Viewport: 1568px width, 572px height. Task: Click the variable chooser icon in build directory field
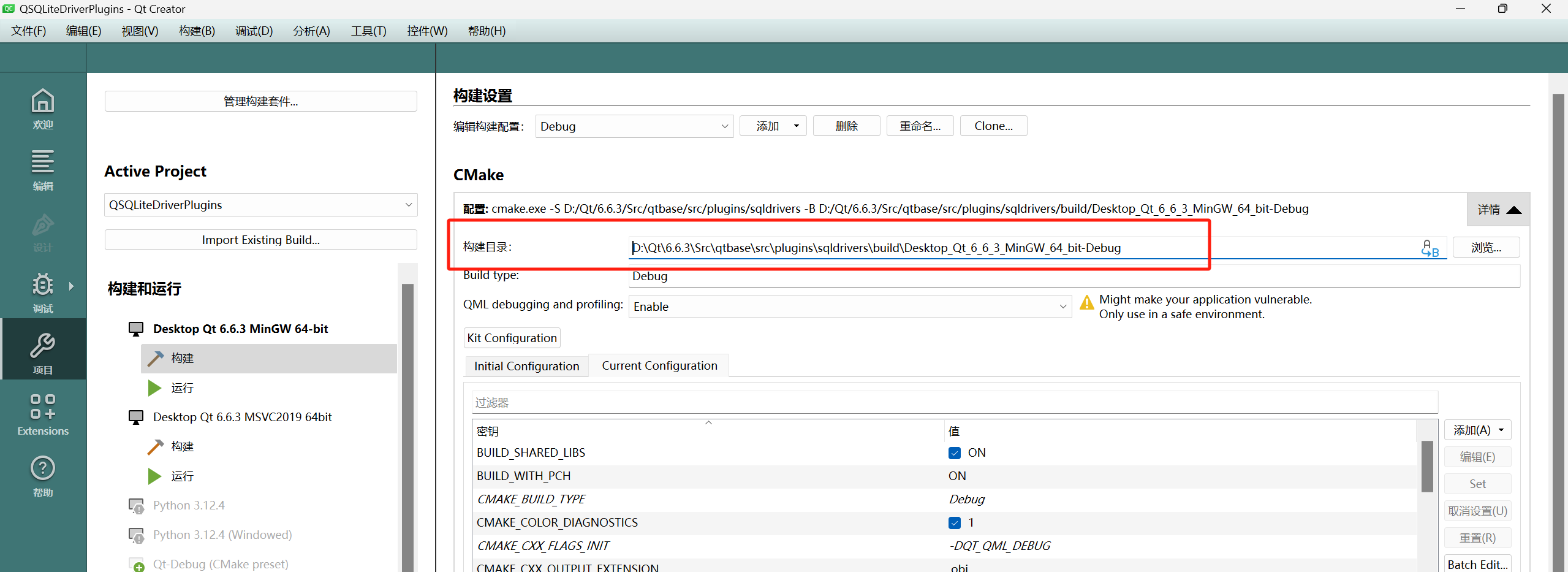coord(1430,248)
